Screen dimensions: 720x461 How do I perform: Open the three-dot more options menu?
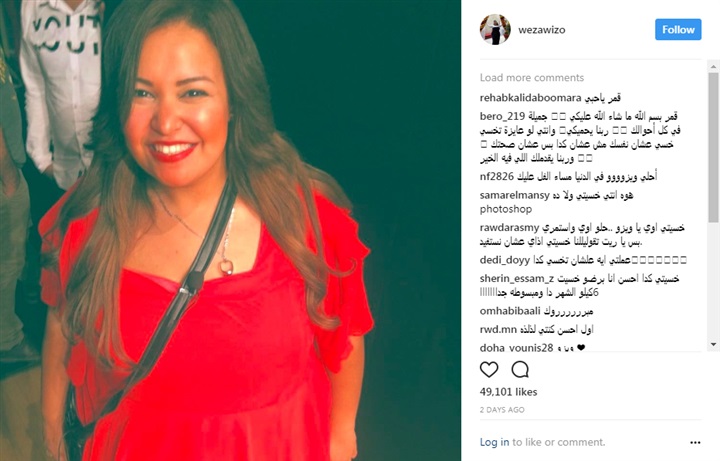(695, 443)
